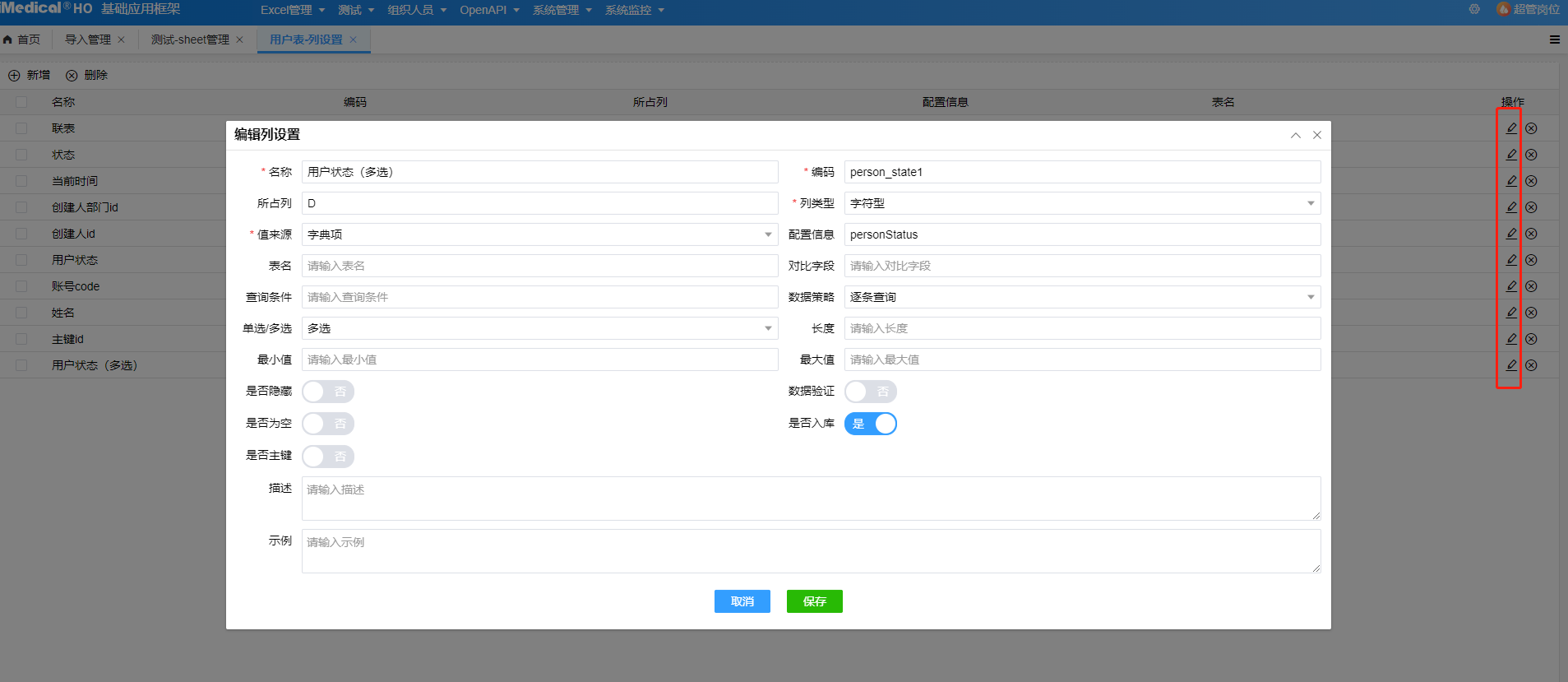1568x682 pixels.
Task: Turn off the 是否入库 switch
Action: (871, 424)
